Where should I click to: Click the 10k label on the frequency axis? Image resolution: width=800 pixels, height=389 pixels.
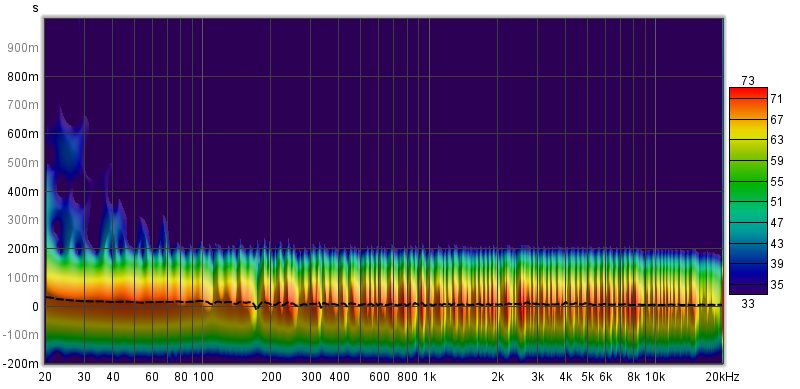[x=655, y=378]
